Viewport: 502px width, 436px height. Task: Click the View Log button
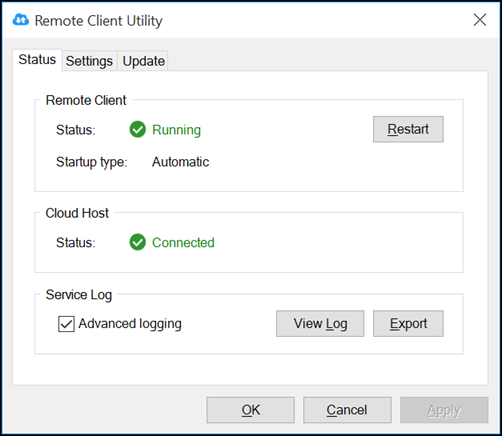coord(320,323)
